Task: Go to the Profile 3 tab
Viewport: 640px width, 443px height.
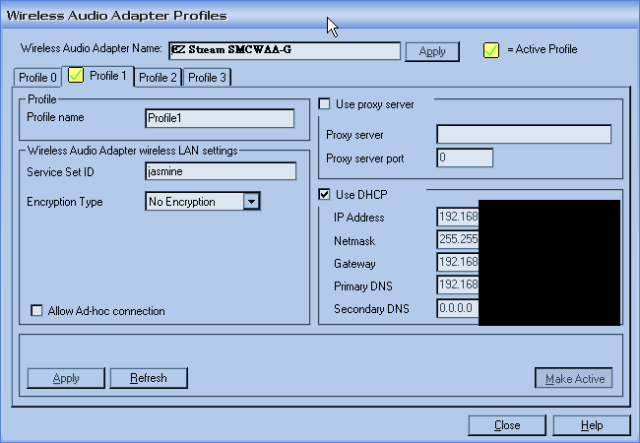Action: [207, 77]
